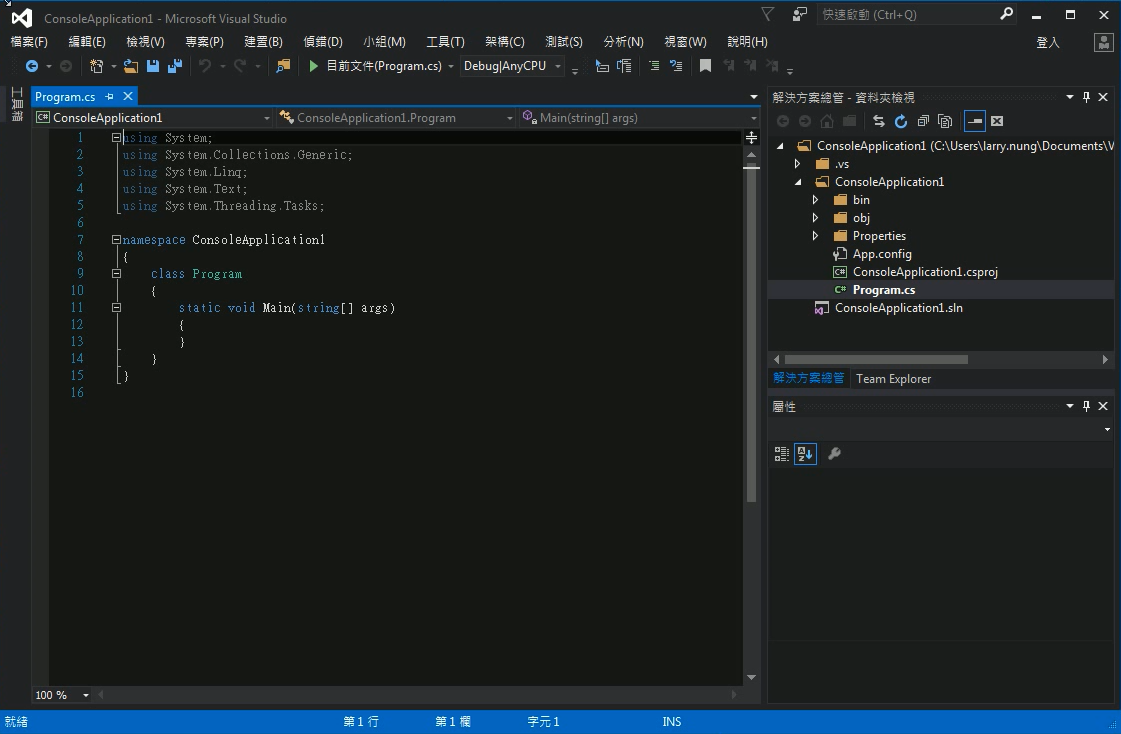Collapse the using directives block at line 1
Image resolution: width=1121 pixels, height=734 pixels.
tap(116, 137)
